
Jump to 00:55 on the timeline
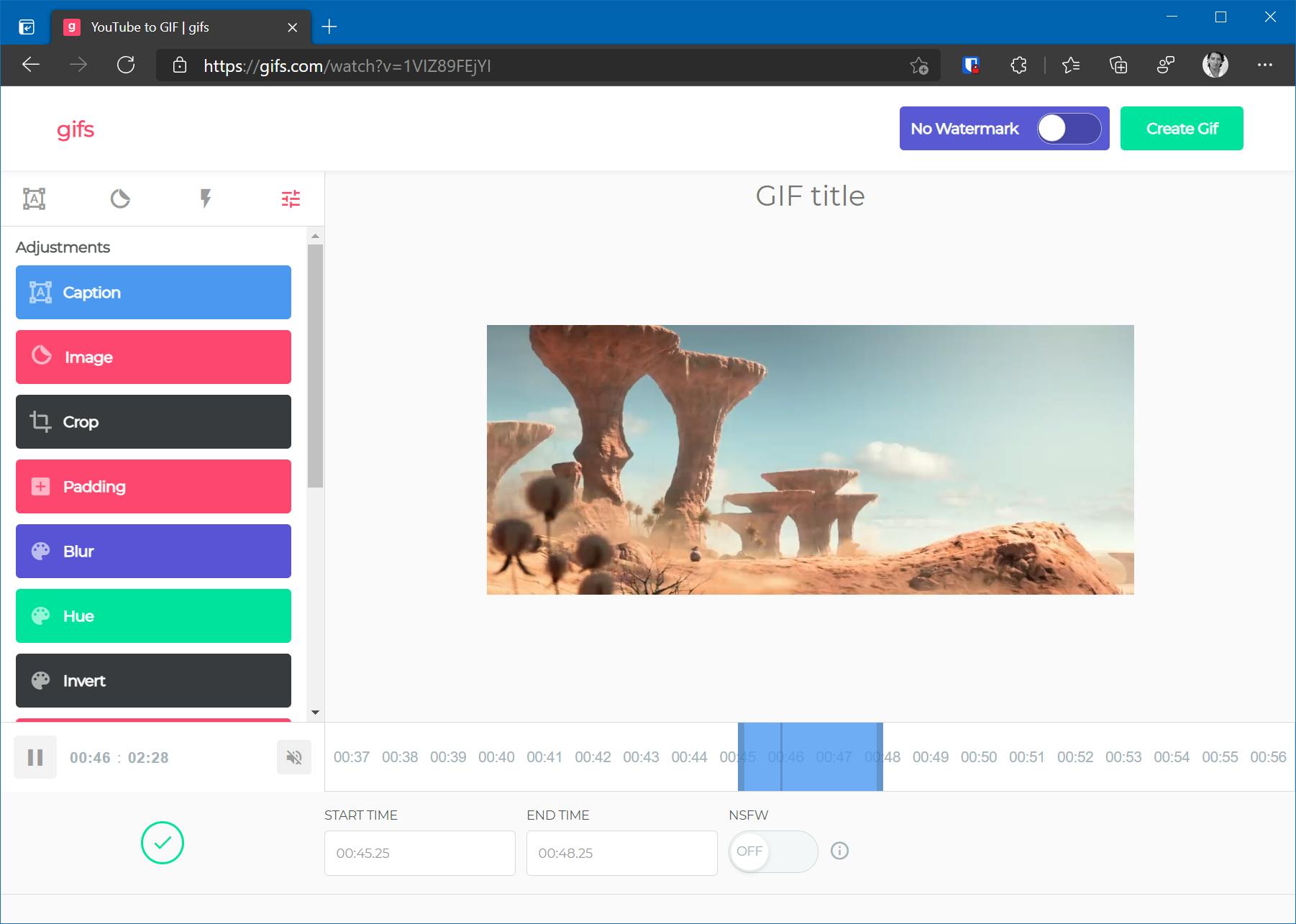[1220, 757]
